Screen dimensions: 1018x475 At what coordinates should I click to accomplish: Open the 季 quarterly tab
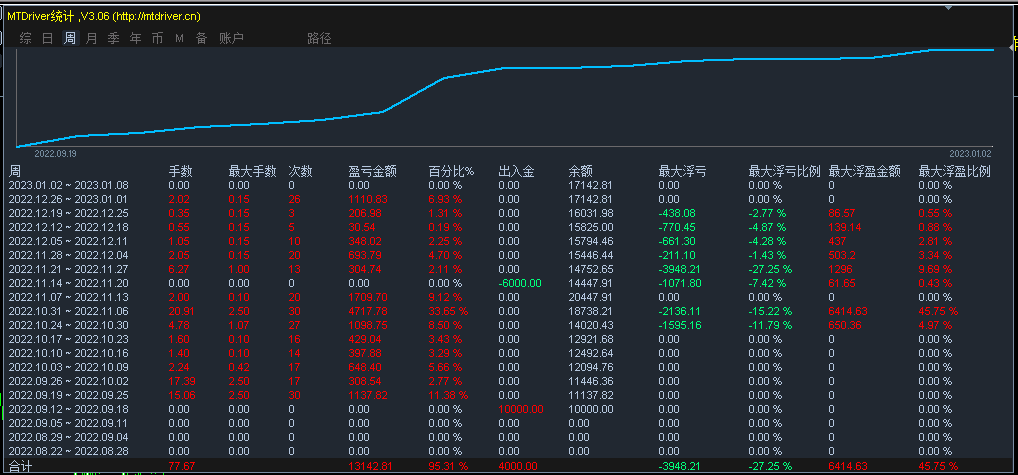pos(114,38)
